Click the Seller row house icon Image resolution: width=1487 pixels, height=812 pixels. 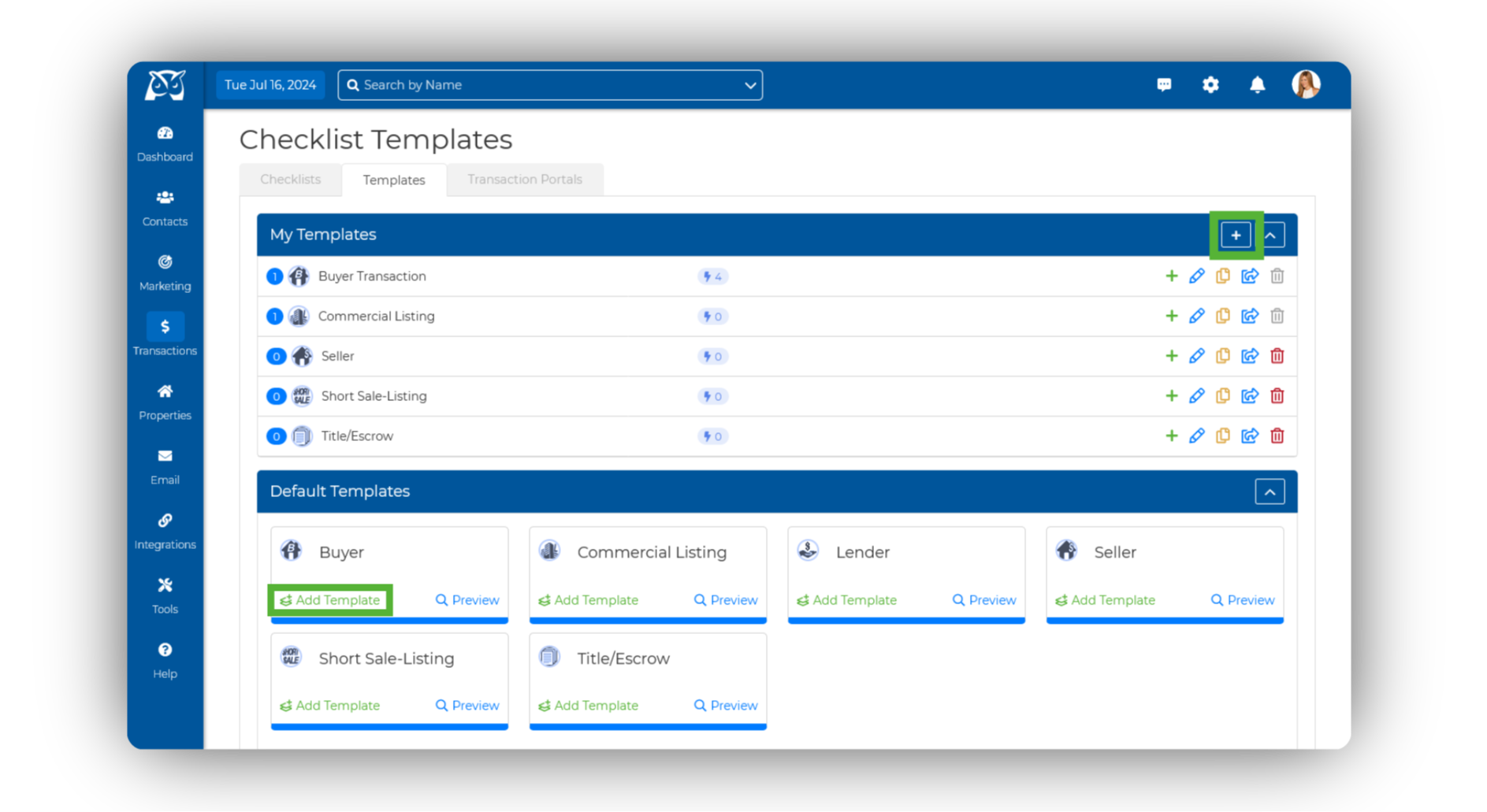coord(302,356)
